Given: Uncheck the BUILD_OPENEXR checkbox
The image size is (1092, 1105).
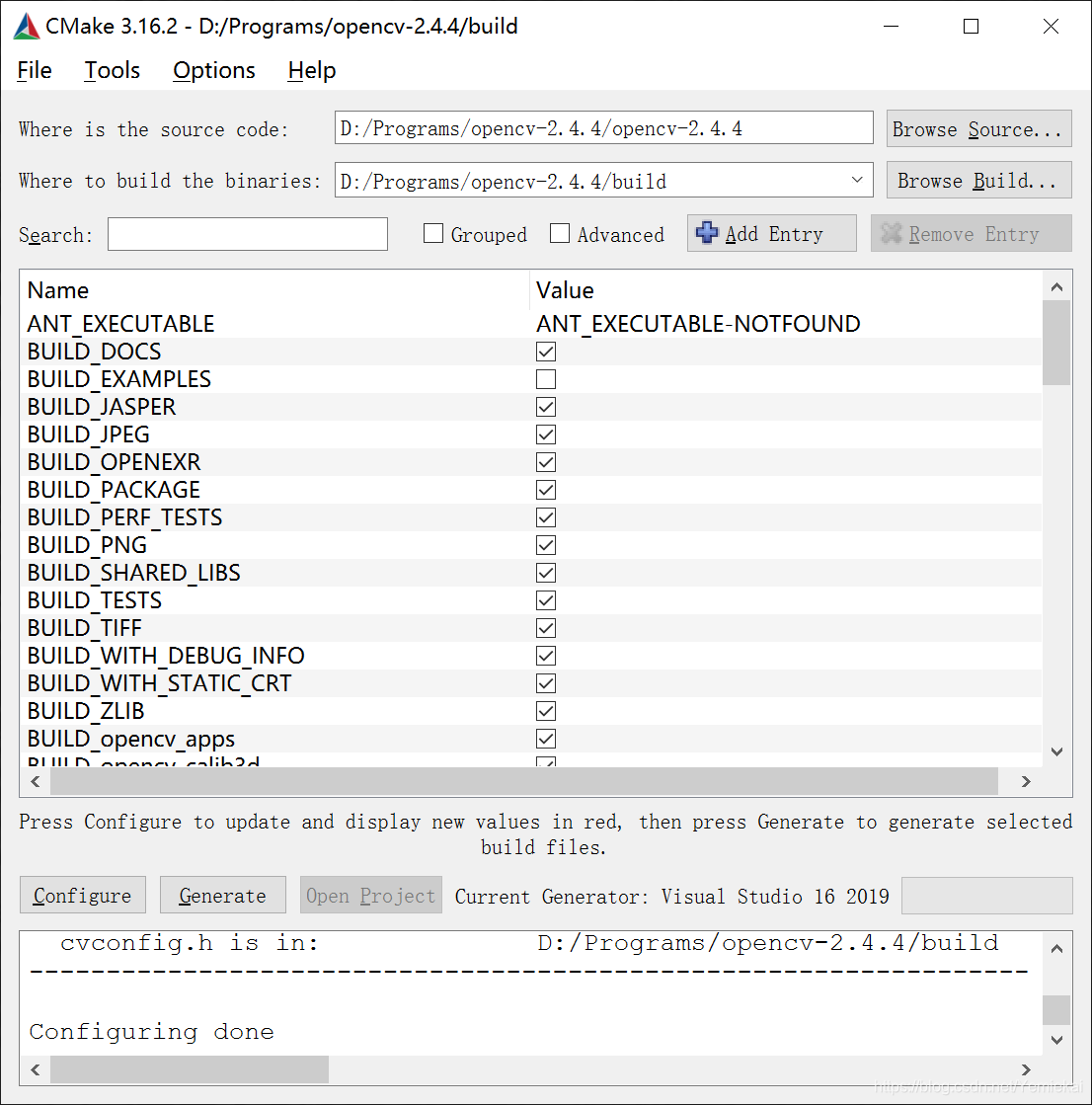Looking at the screenshot, I should point(546,462).
